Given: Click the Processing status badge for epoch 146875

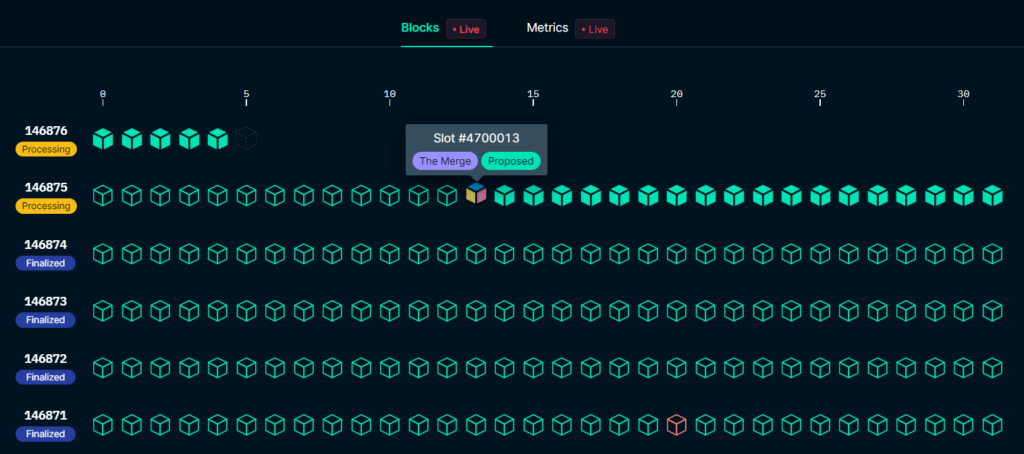Looking at the screenshot, I should 46,206.
